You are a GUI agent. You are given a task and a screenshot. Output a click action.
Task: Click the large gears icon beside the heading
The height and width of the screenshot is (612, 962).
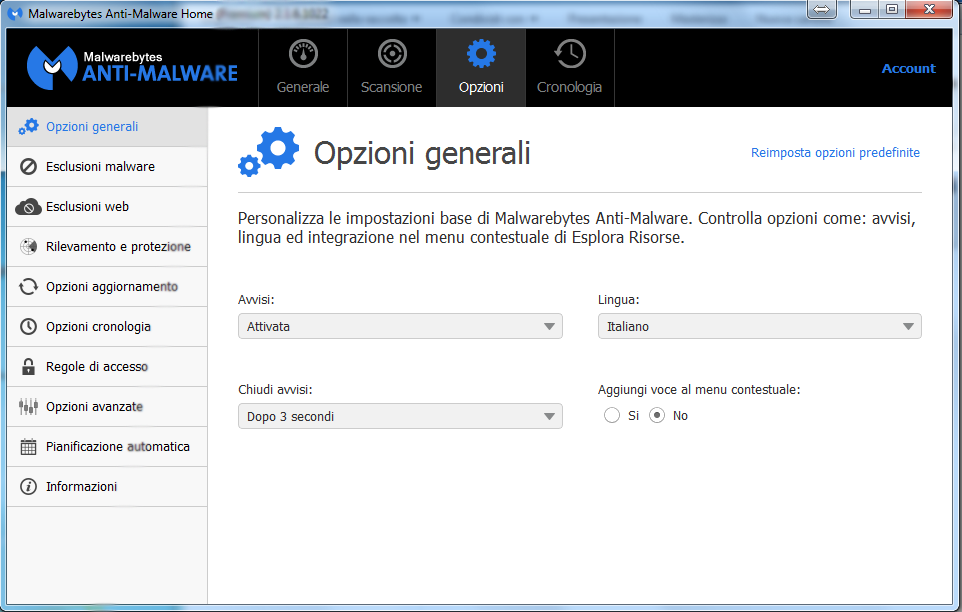pyautogui.click(x=269, y=152)
